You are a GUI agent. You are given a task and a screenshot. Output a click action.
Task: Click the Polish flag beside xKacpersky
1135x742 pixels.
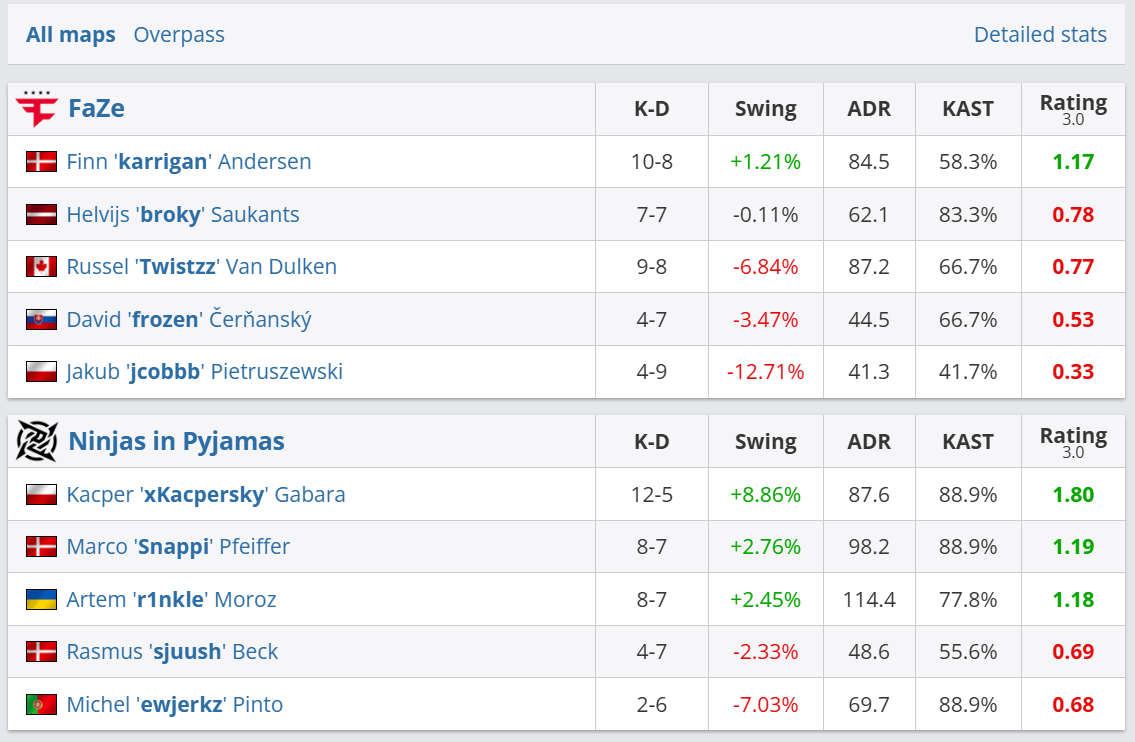[41, 495]
